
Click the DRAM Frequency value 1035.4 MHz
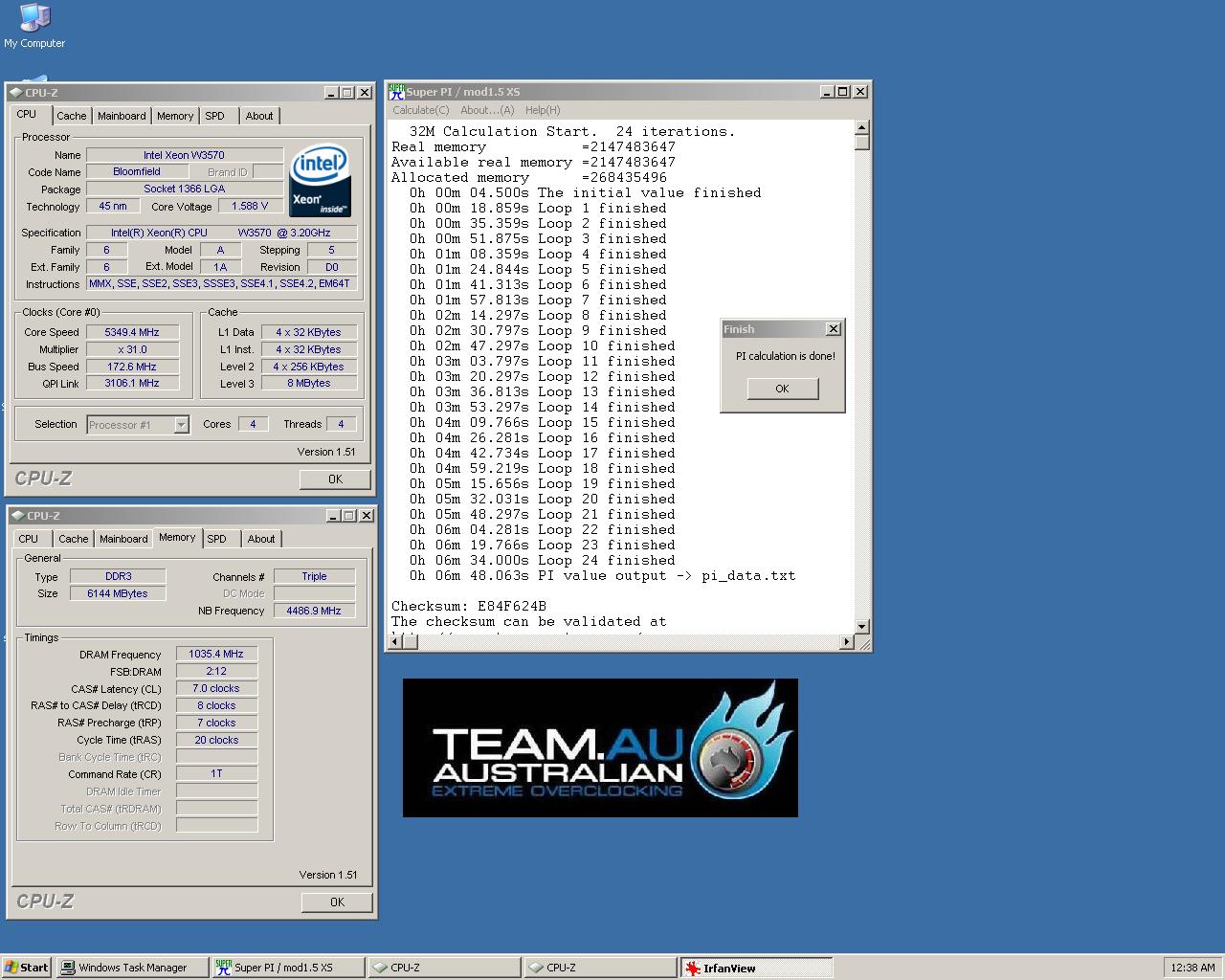pyautogui.click(x=216, y=655)
